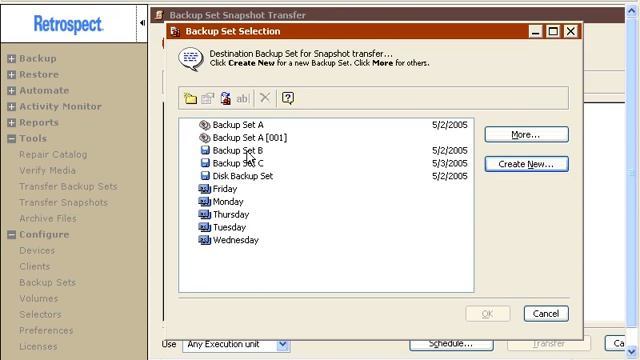Click the Backup Set A tape icon
This screenshot has height=360, width=640.
click(204, 125)
